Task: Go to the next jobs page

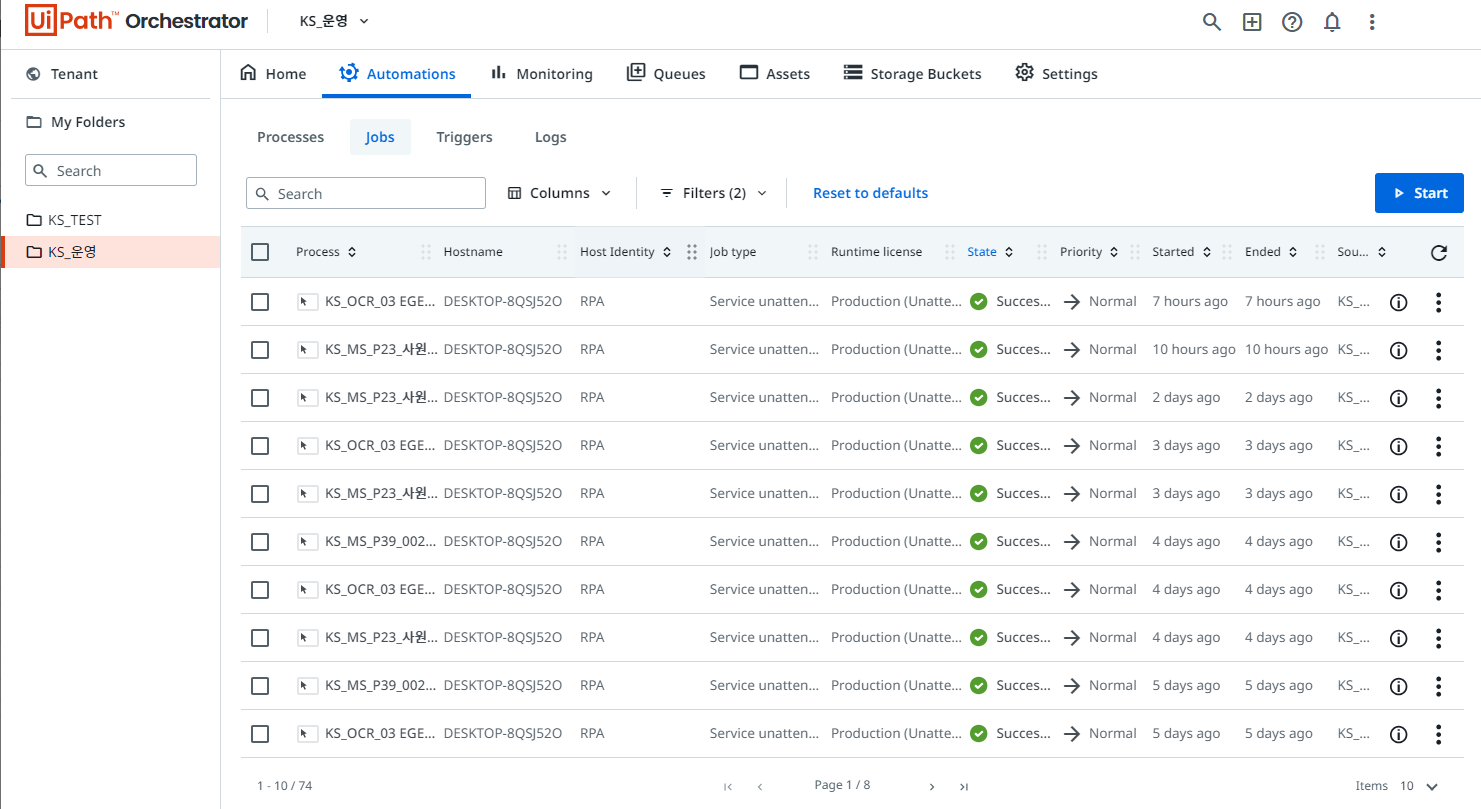Action: [x=931, y=787]
